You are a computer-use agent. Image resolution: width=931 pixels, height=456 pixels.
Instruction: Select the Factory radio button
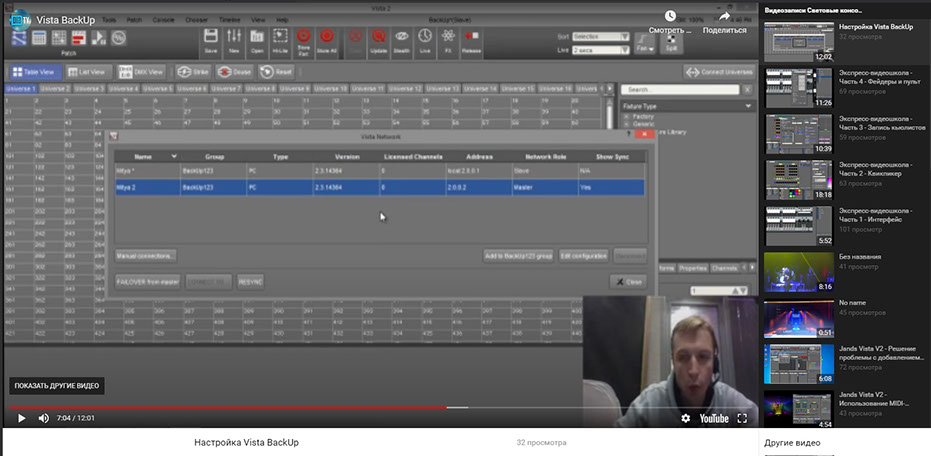click(x=627, y=116)
